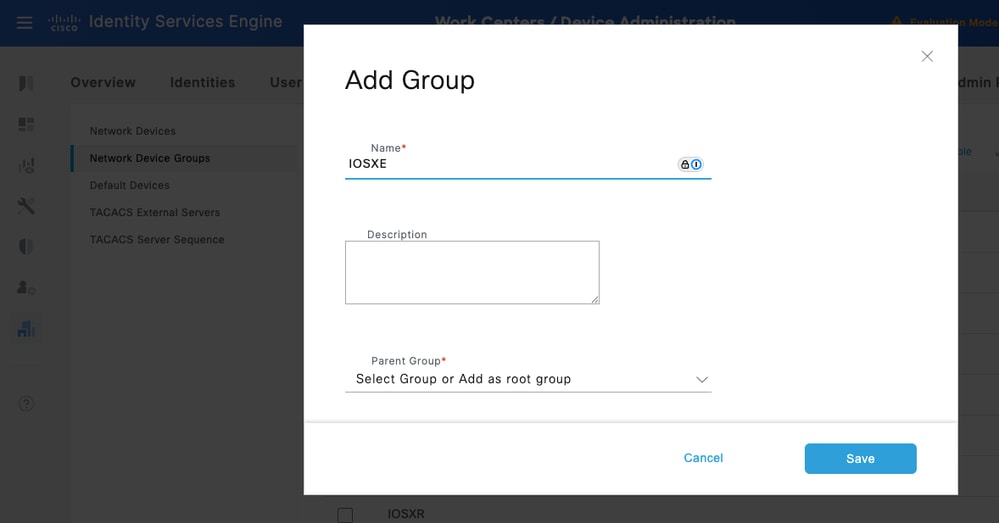The height and width of the screenshot is (523, 999).
Task: Close the Add Group dialog
Action: coord(927,57)
